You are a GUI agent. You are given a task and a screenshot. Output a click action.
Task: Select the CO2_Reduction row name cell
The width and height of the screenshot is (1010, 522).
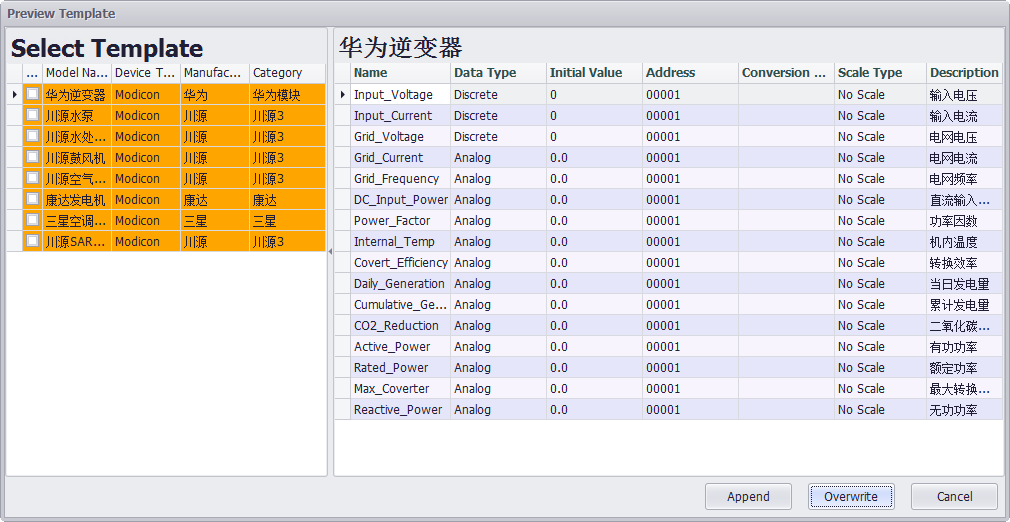coord(399,326)
